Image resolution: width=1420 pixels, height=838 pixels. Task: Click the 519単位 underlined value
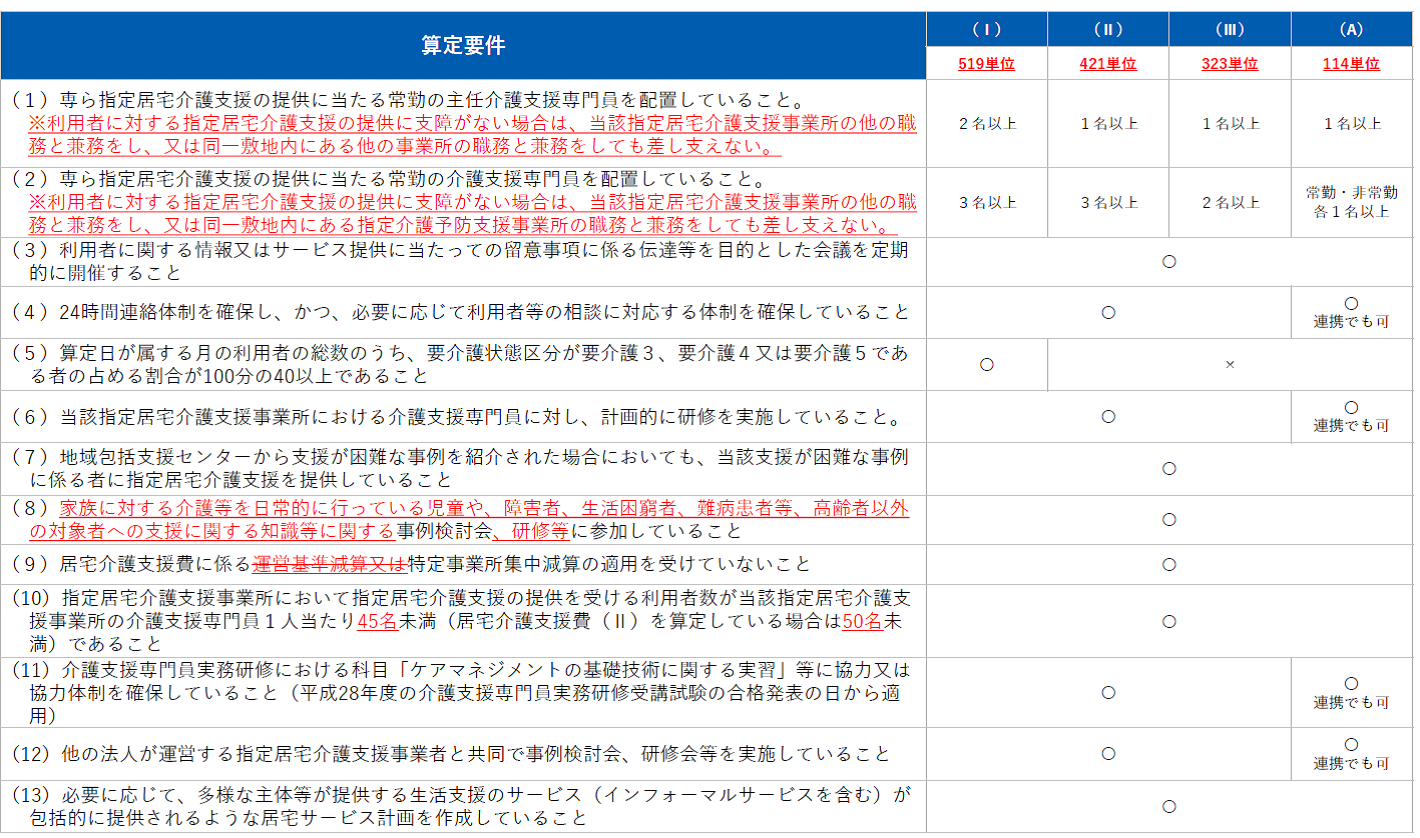[986, 63]
